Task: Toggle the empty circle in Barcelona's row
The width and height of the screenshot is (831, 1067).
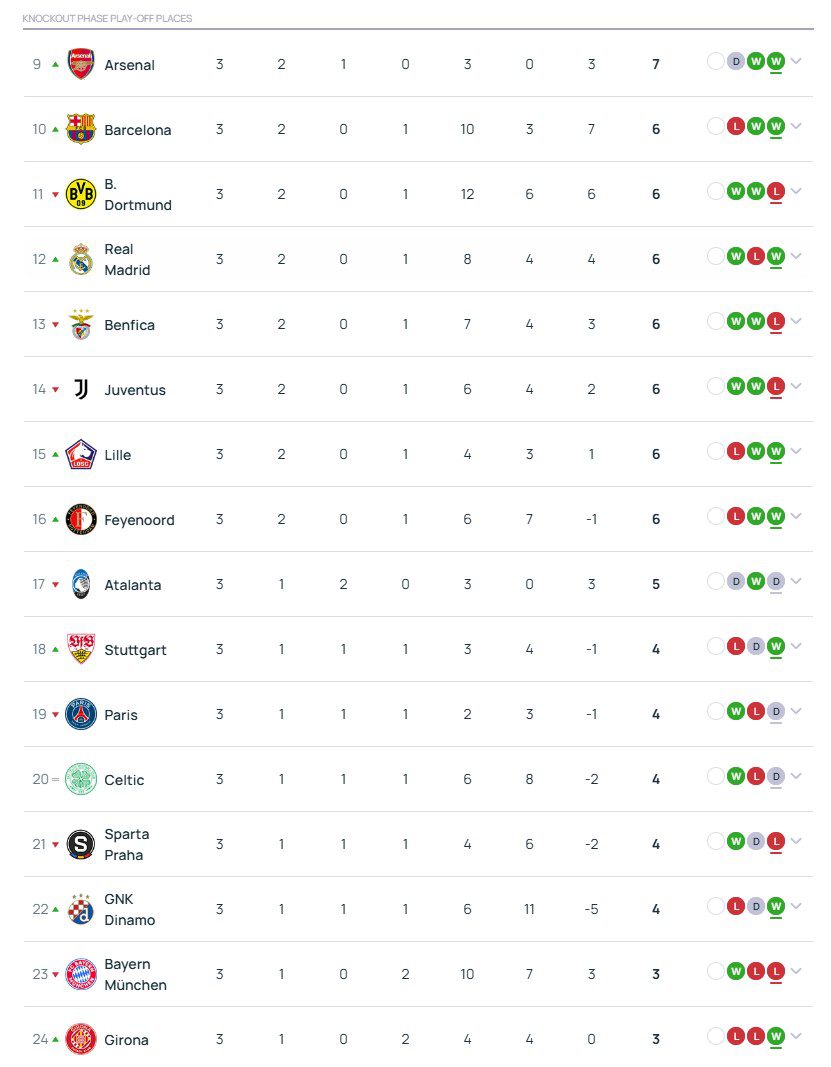Action: click(x=715, y=126)
